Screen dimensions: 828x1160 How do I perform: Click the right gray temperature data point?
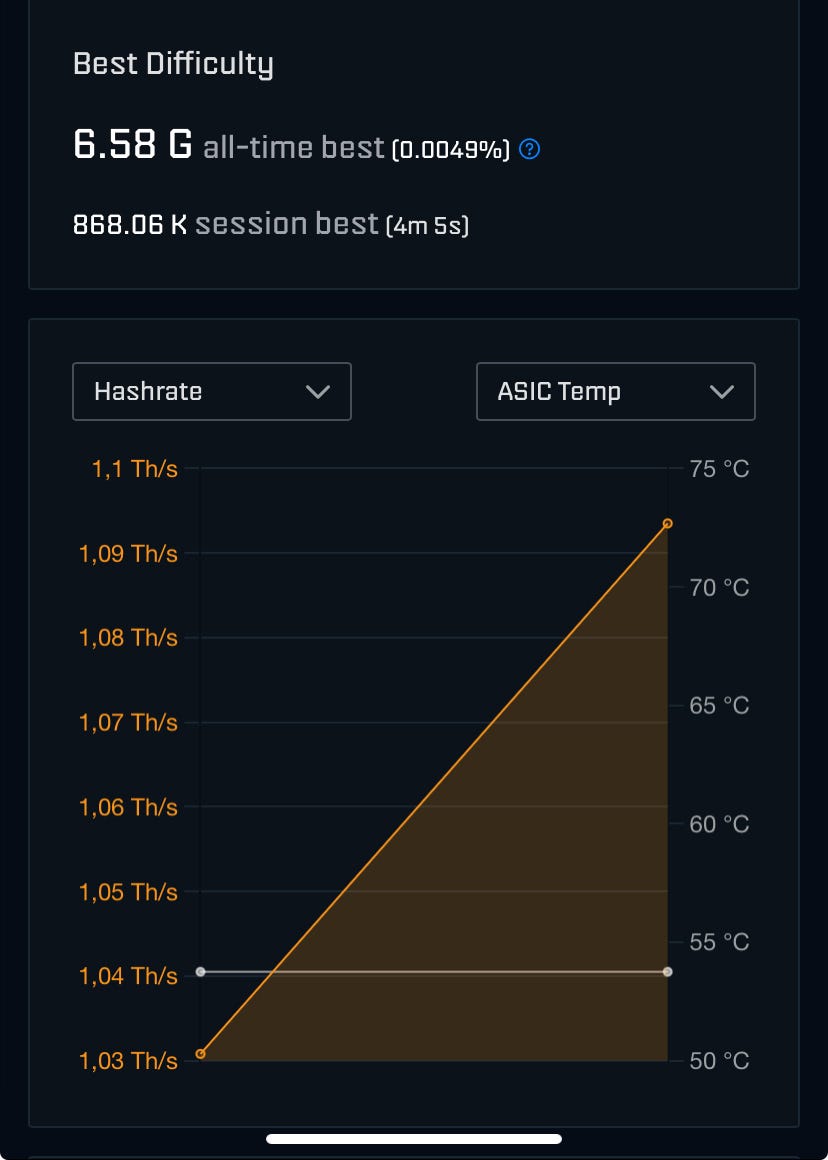click(667, 971)
